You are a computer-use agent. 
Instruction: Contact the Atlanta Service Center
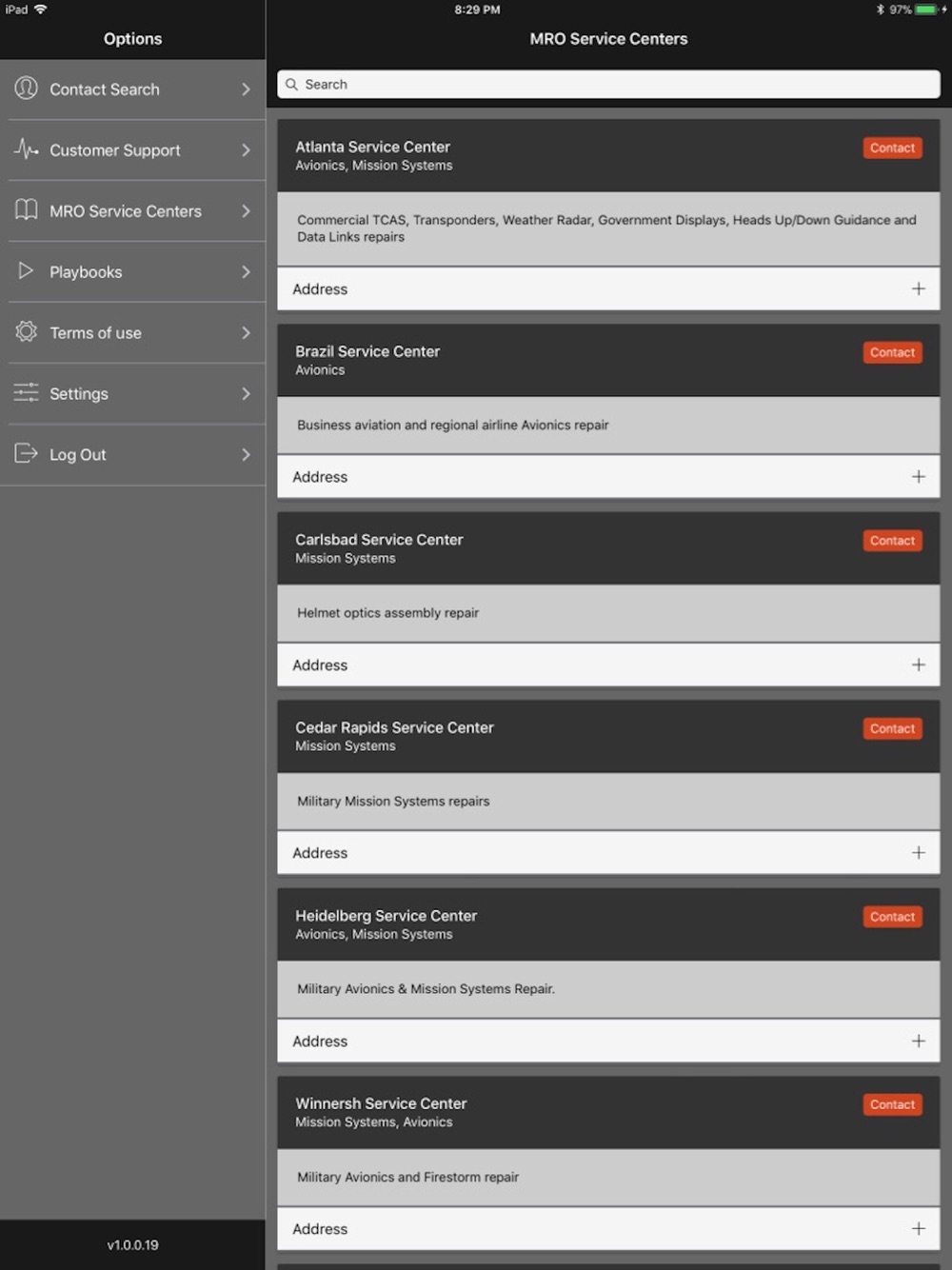point(892,148)
